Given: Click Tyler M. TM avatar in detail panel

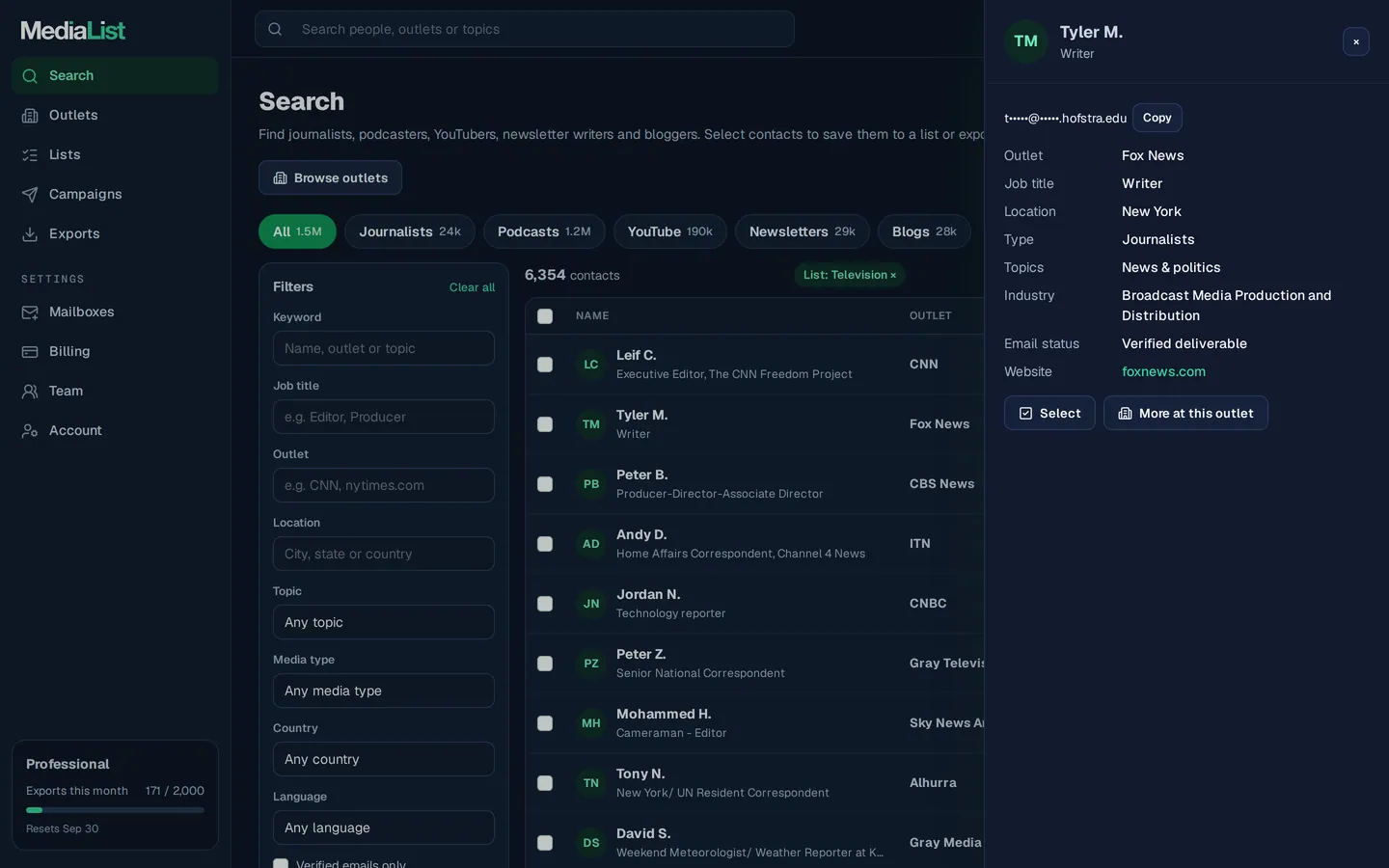Looking at the screenshot, I should pyautogui.click(x=1026, y=41).
